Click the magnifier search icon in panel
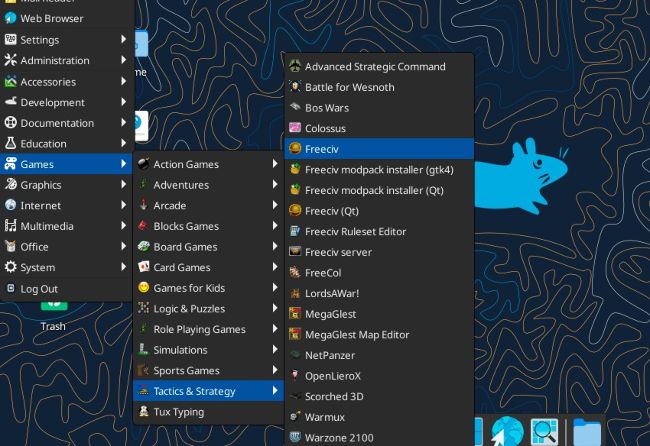Screen dimensions: 650x446 tap(544, 432)
